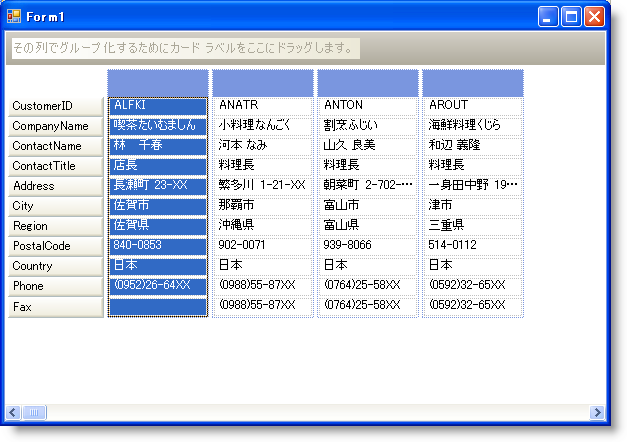This screenshot has width=627, height=442.
Task: Close the Form1 window
Action: [594, 17]
